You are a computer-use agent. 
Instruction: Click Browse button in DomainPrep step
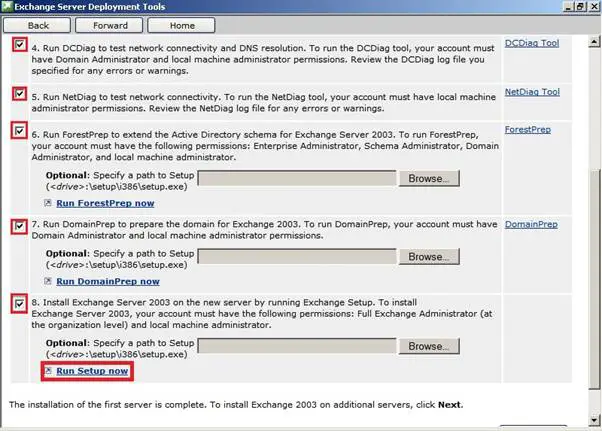[x=429, y=257]
